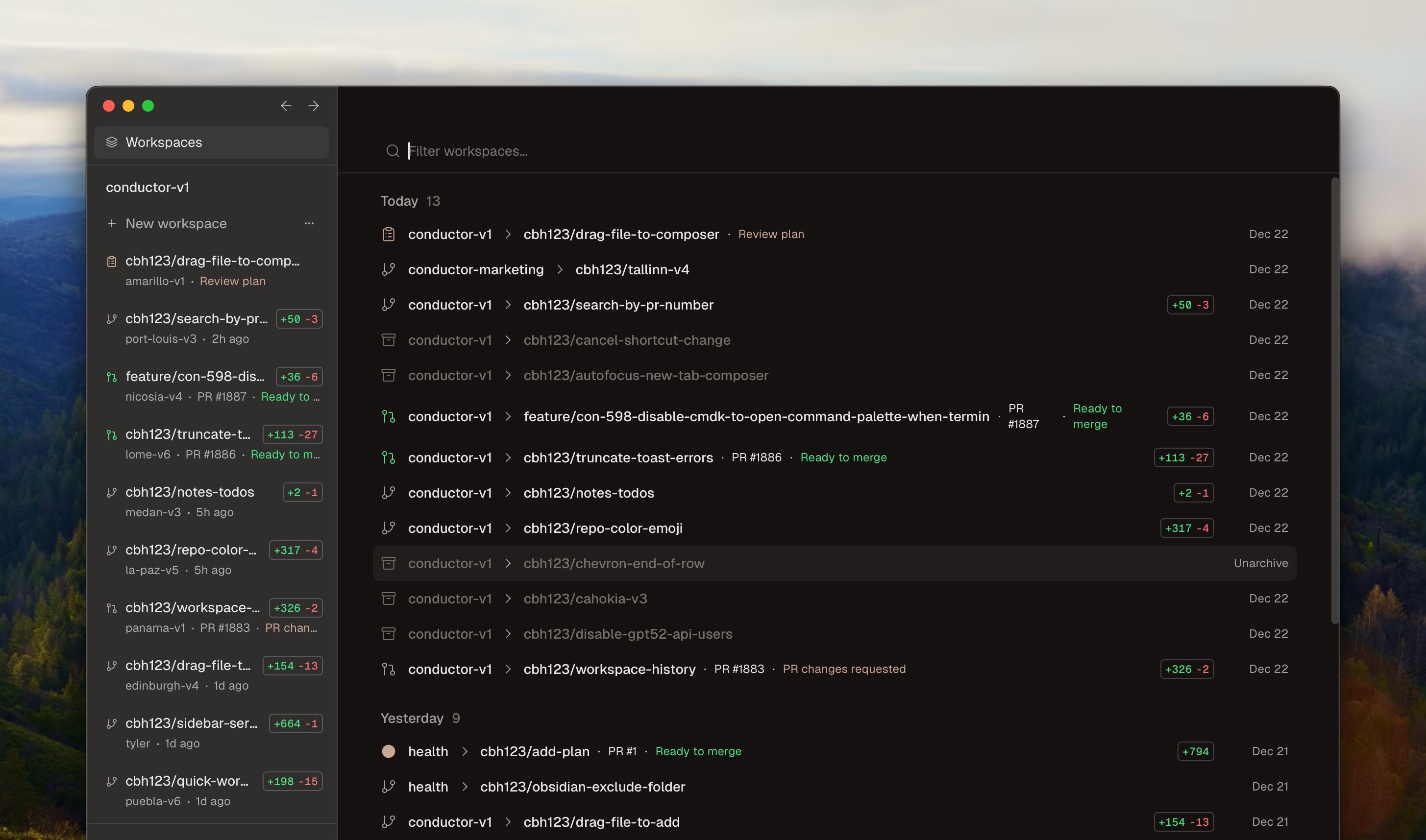Click the green pull request icon for truncate-toast-errors
Viewport: 1426px width, 840px height.
coord(389,457)
